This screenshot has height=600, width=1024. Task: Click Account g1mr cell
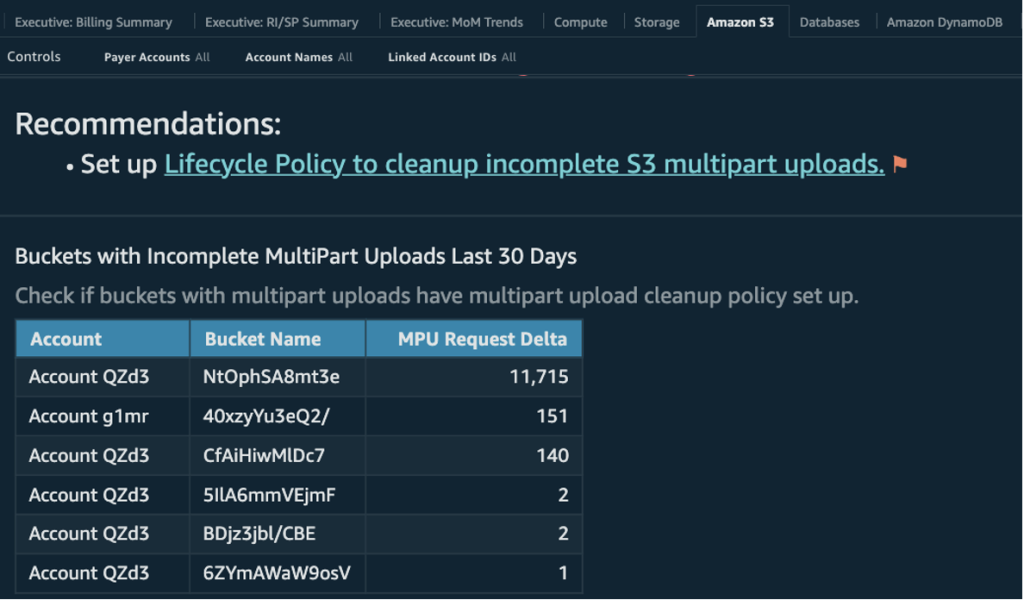tap(103, 416)
